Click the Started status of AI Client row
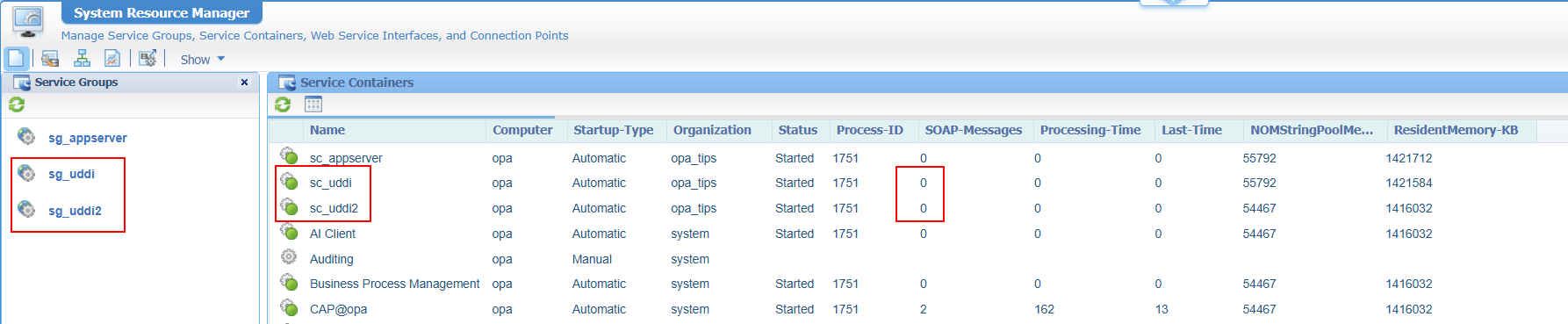Viewport: 1568px width, 324px height. pyautogui.click(x=795, y=234)
